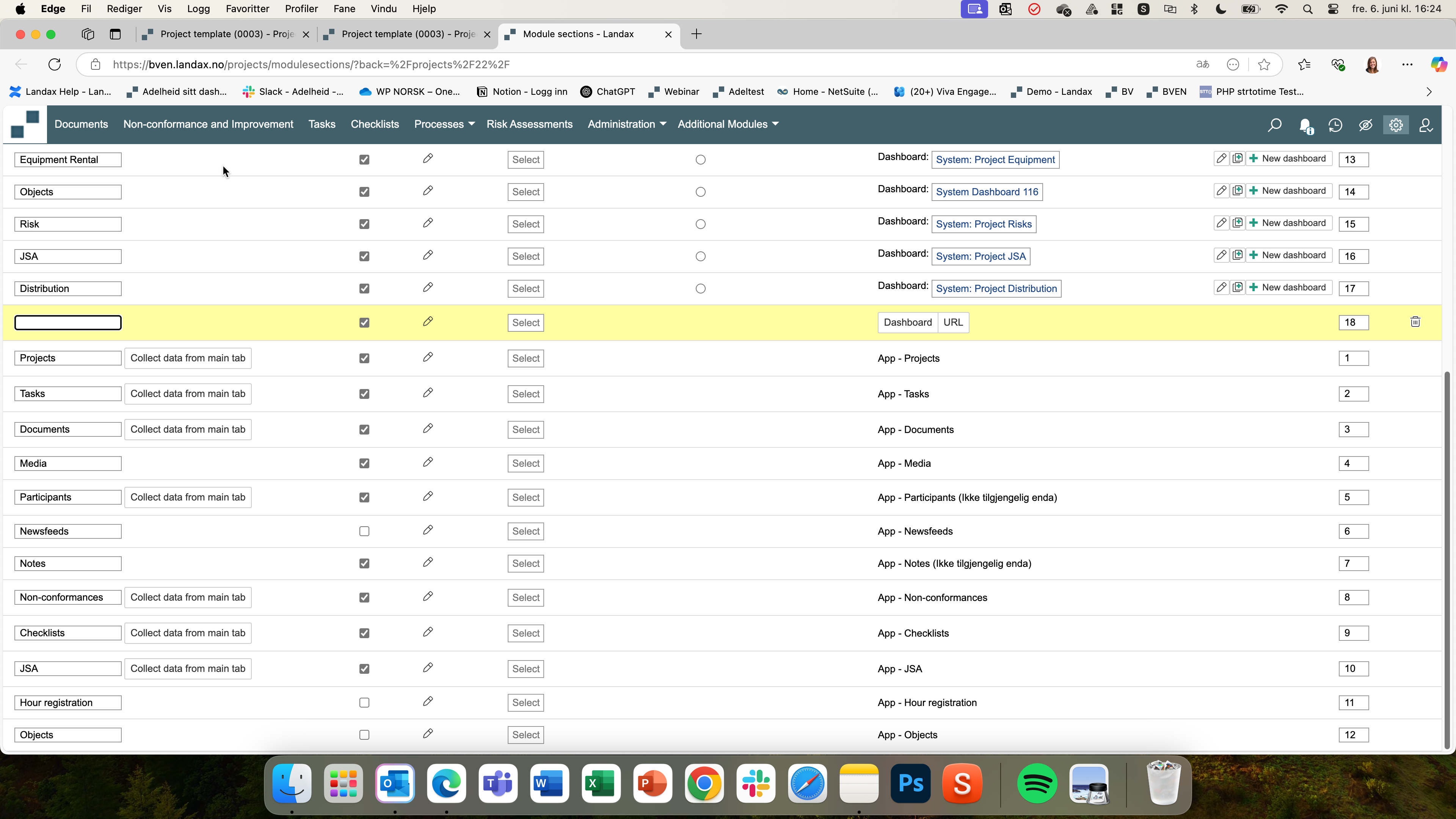
Task: Select the radio button for Distribution row
Action: tap(700, 289)
